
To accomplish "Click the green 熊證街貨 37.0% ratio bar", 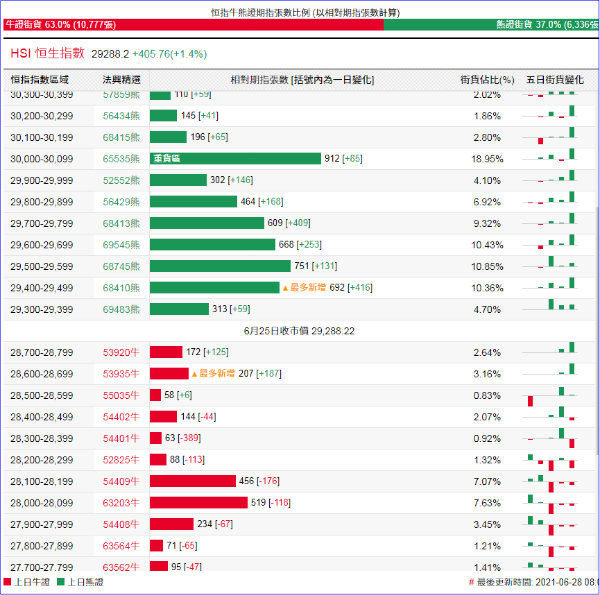I will click(x=491, y=25).
